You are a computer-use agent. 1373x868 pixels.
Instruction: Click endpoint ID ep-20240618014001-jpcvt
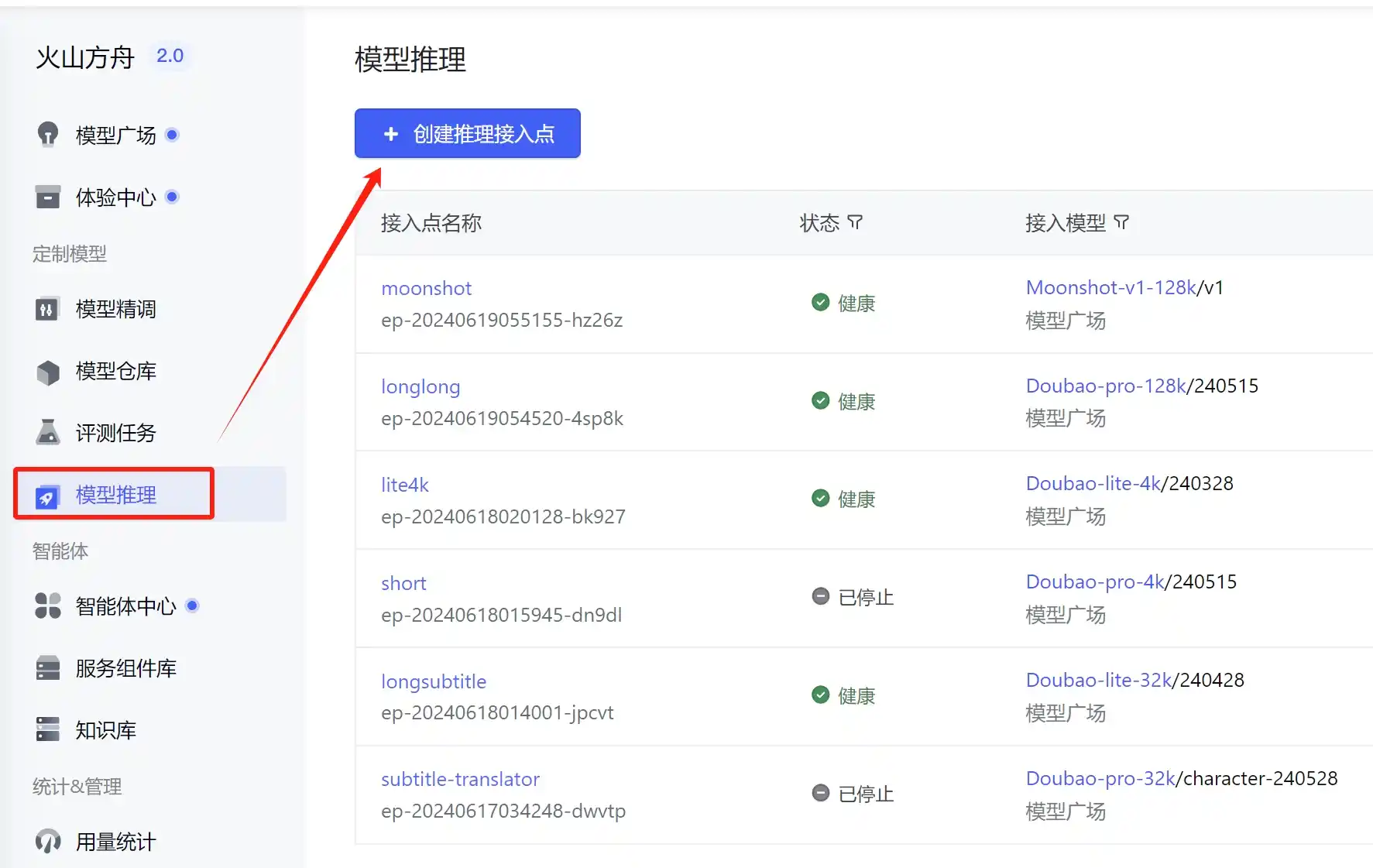point(497,712)
